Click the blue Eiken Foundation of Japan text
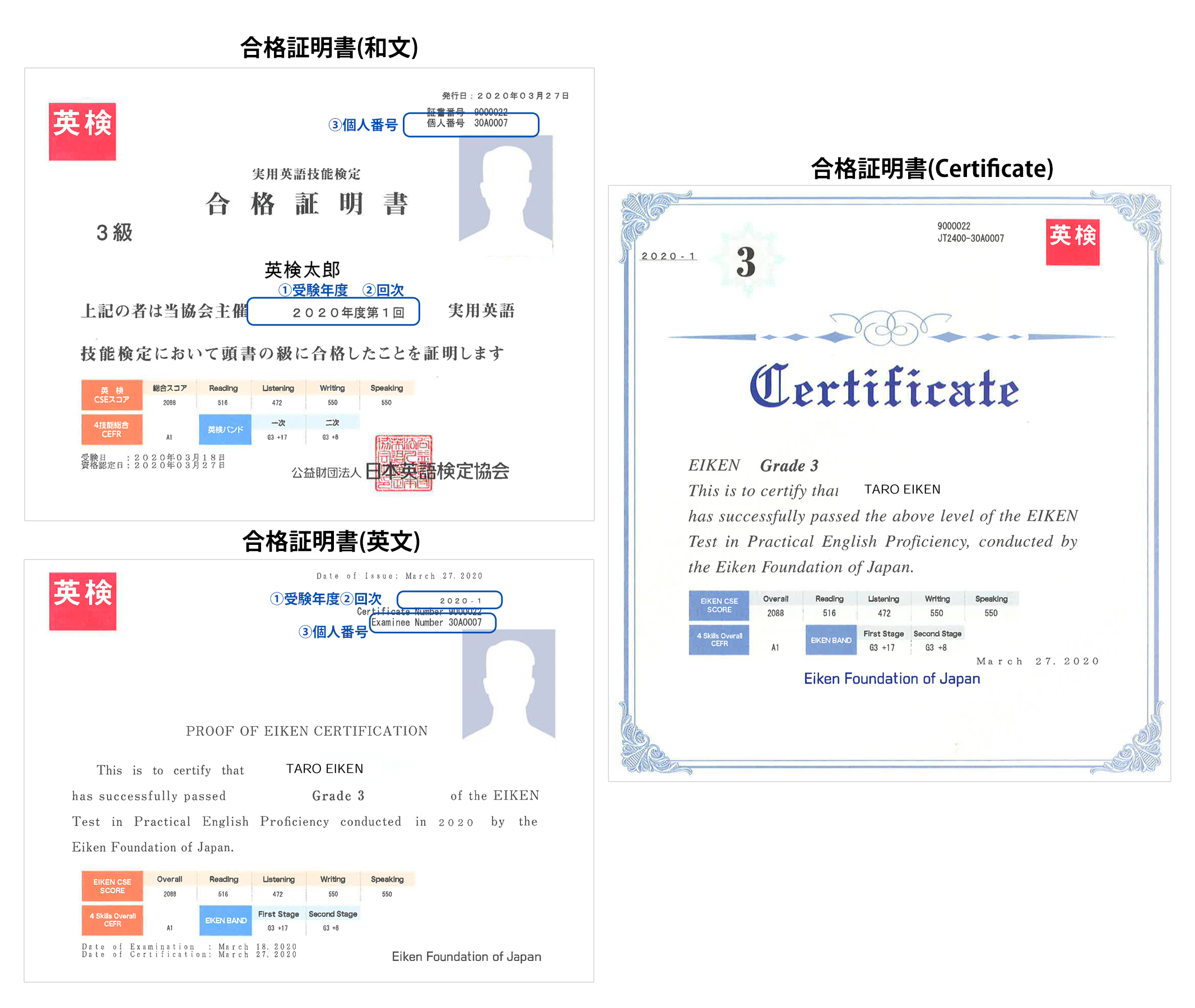This screenshot has width=1195, height=1008. [x=892, y=678]
